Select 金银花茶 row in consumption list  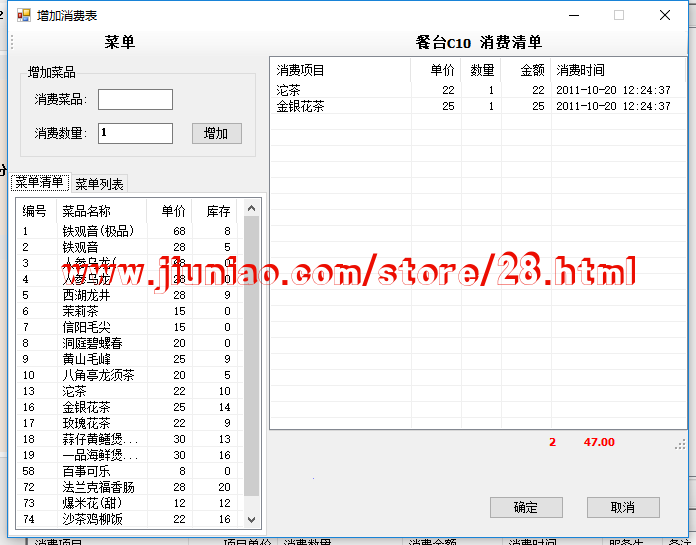click(478, 106)
